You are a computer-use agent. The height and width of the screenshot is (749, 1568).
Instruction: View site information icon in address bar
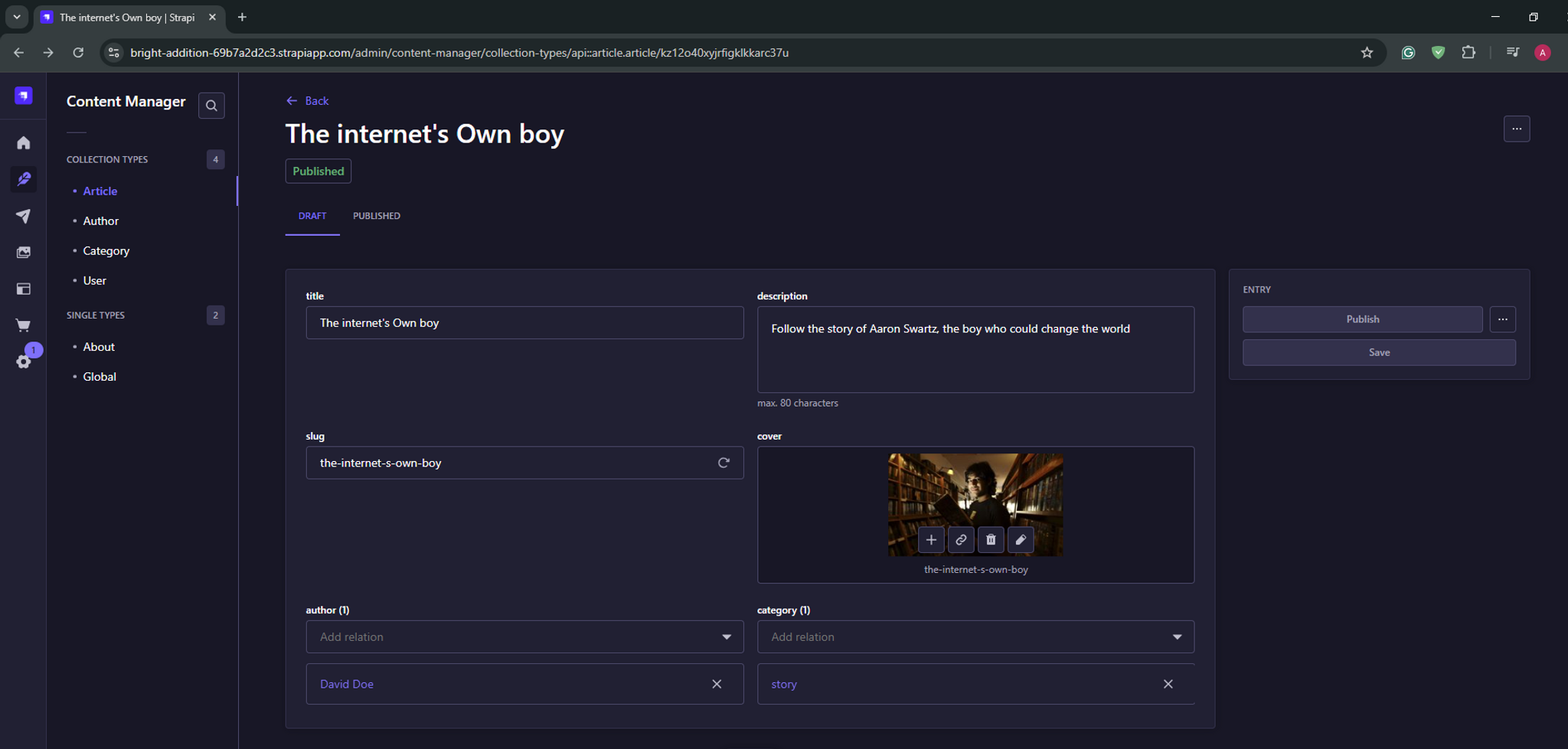[x=113, y=53]
